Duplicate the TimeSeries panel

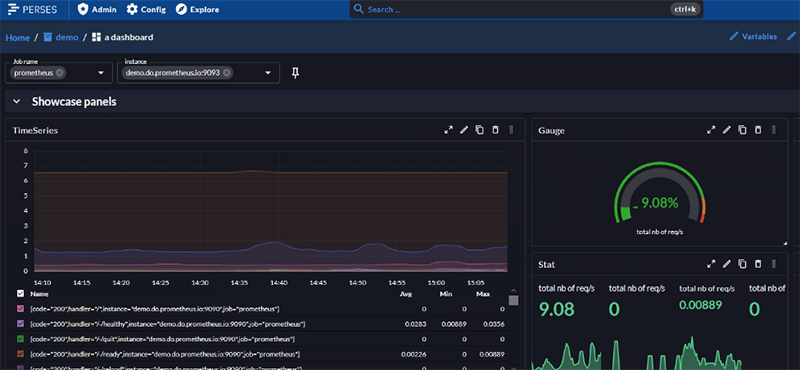point(480,130)
